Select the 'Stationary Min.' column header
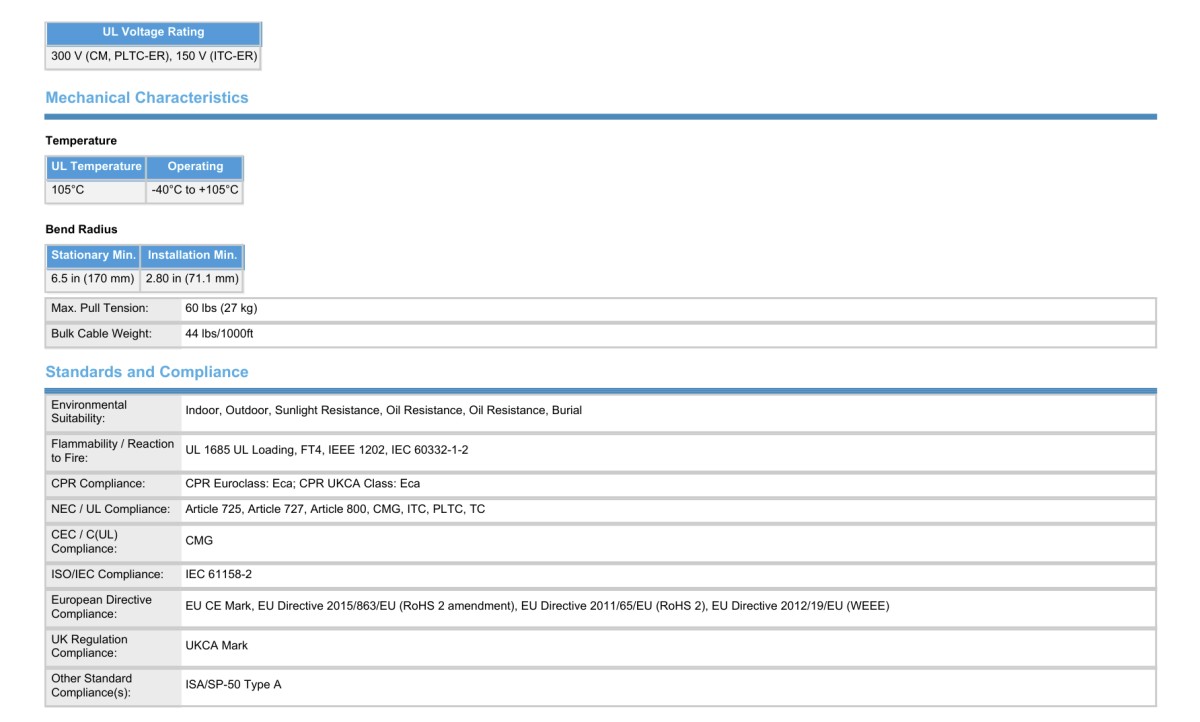1200x722 pixels. point(93,255)
